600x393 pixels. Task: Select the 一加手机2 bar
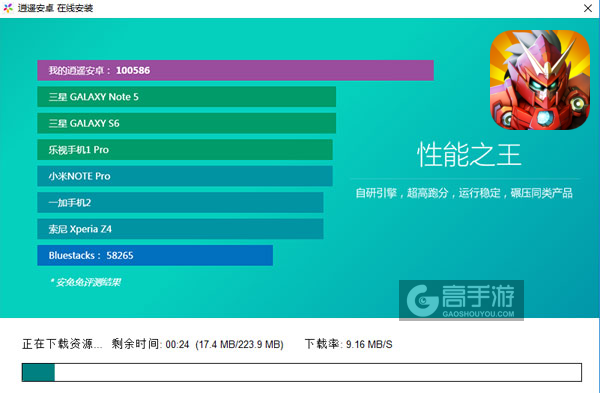click(x=180, y=202)
